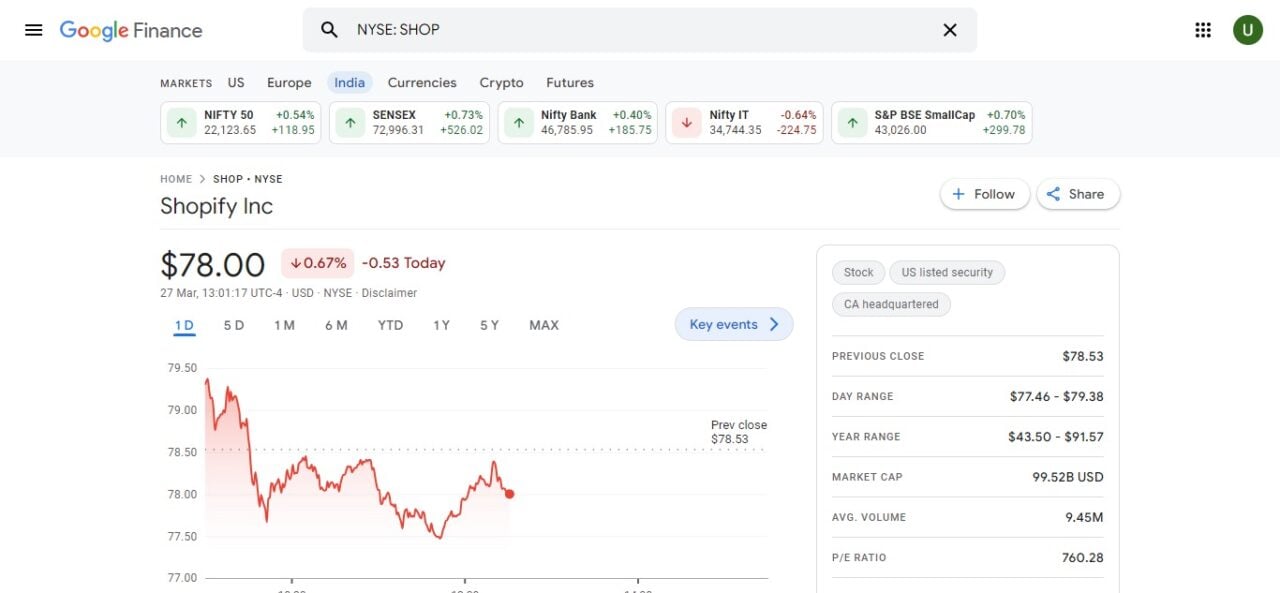This screenshot has width=1280, height=593.
Task: Switch chart to 1M range
Action: [x=284, y=325]
